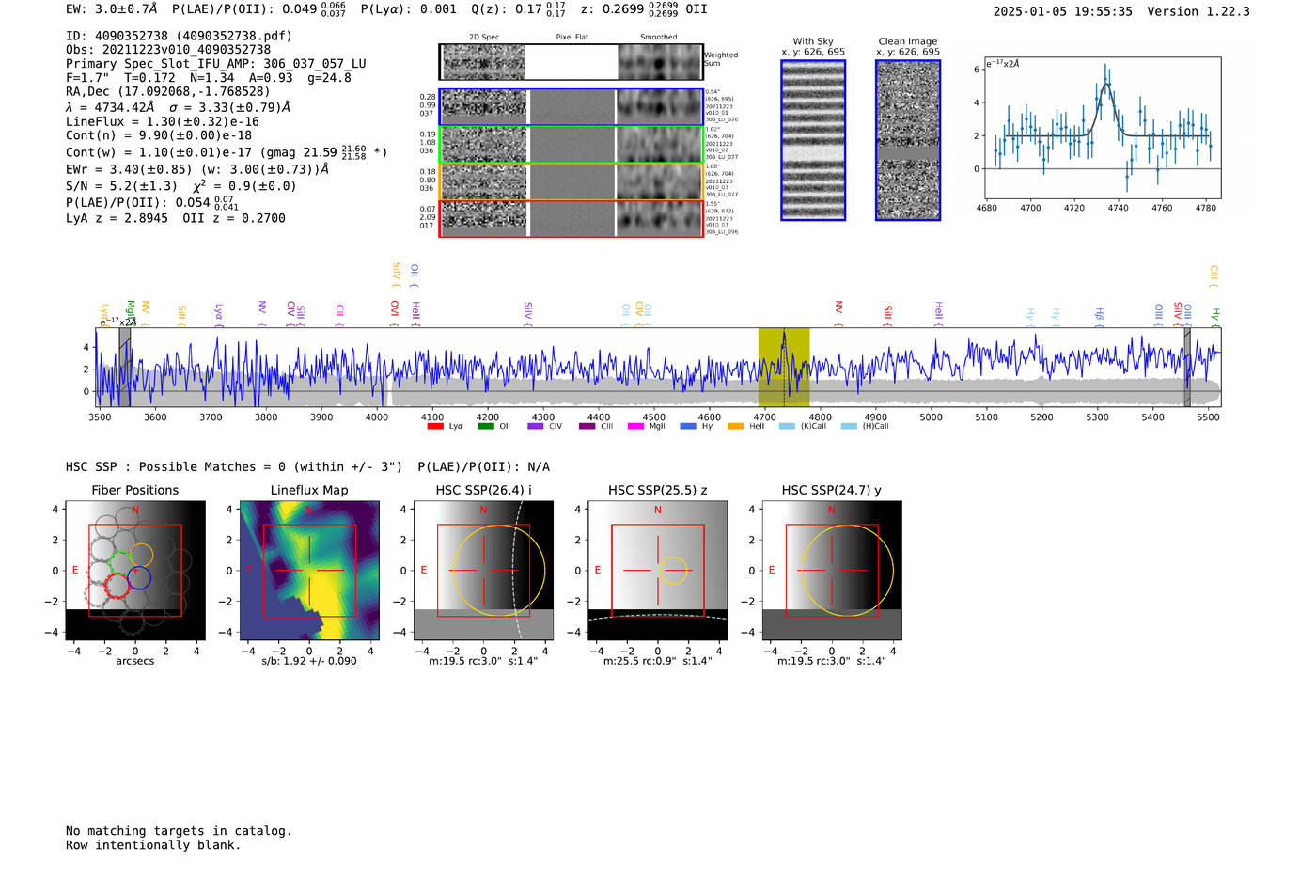Click the Gaussian emission line fit plot
This screenshot has height=896, width=1316.
[x=1103, y=128]
